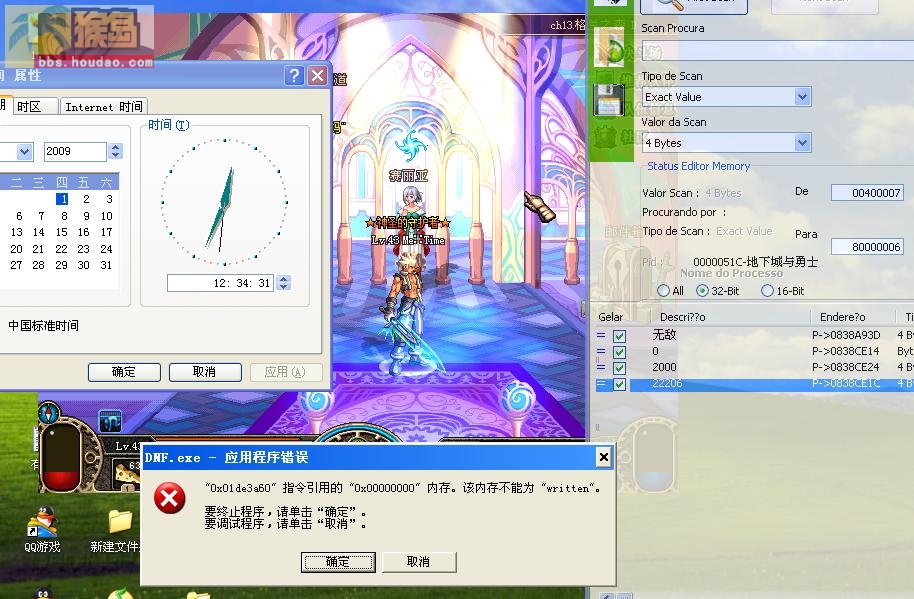Screen dimensions: 914x599
Task: Switch to the Internet 时间 tab
Action: (104, 107)
